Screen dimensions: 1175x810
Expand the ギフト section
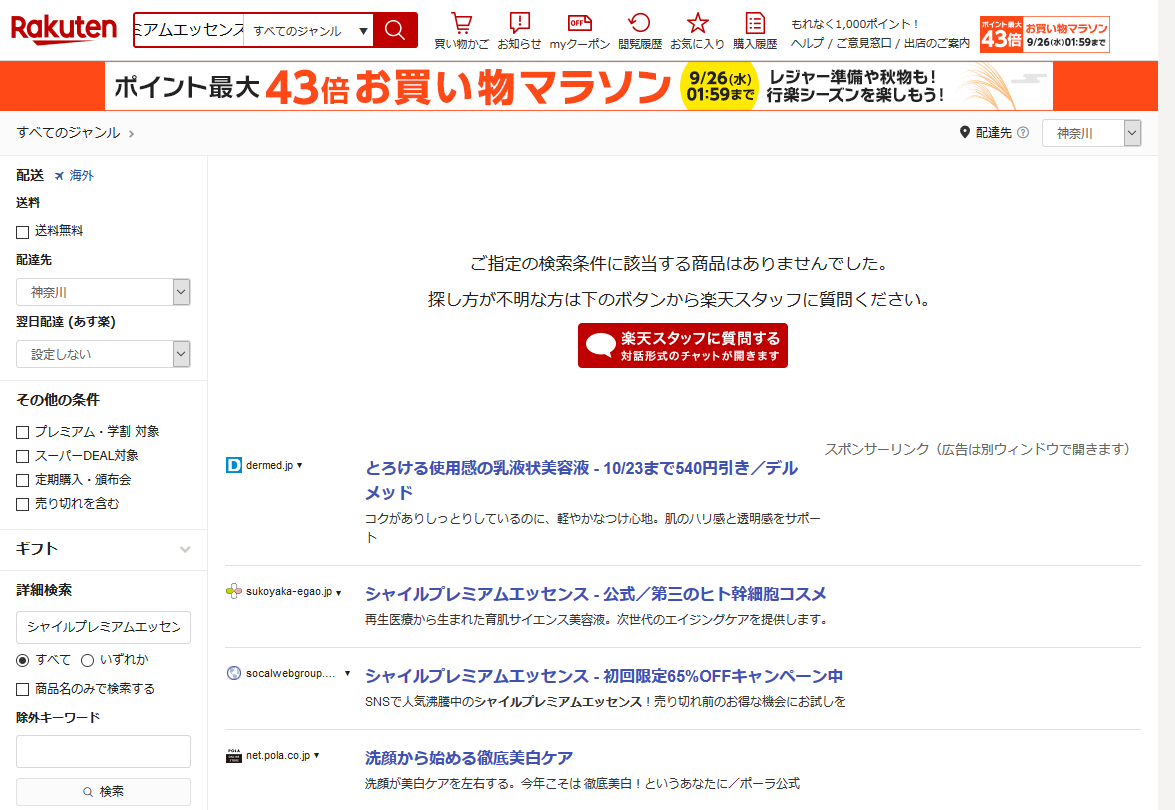[x=103, y=549]
